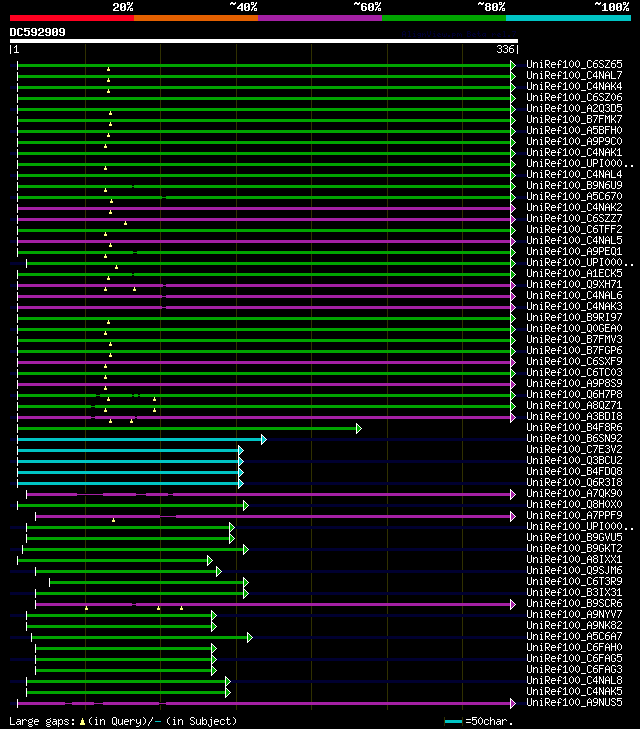The width and height of the screenshot is (640, 729).
Task: Open the UniRef100_C6SZ65 hit label
Action: 574,64
